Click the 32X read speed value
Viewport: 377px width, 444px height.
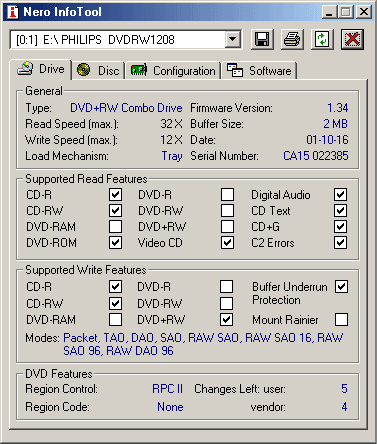(171, 124)
